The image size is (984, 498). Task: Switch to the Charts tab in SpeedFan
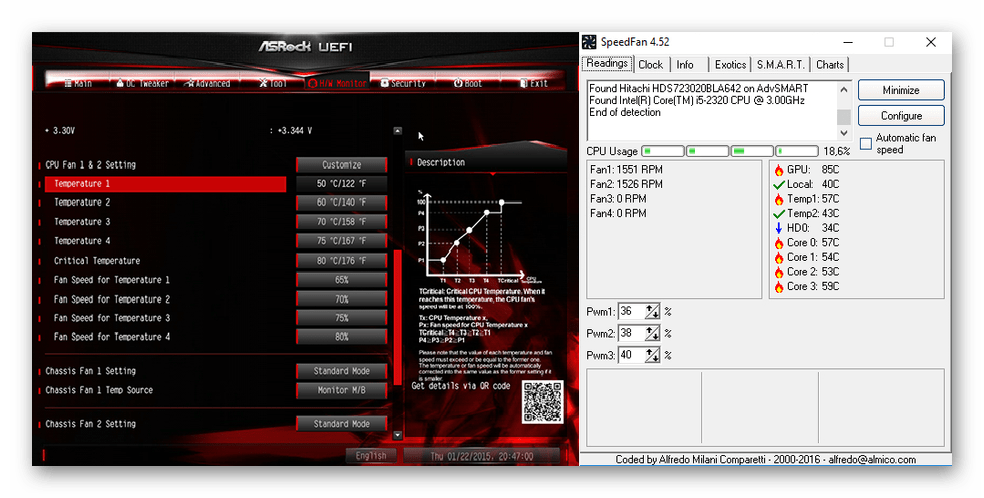click(830, 64)
